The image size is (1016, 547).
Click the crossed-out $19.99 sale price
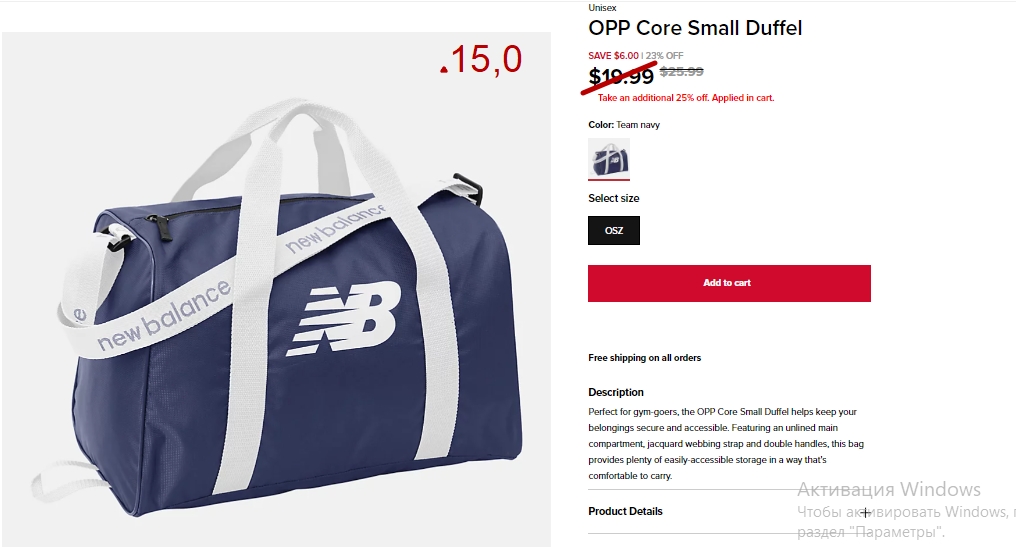click(x=621, y=76)
